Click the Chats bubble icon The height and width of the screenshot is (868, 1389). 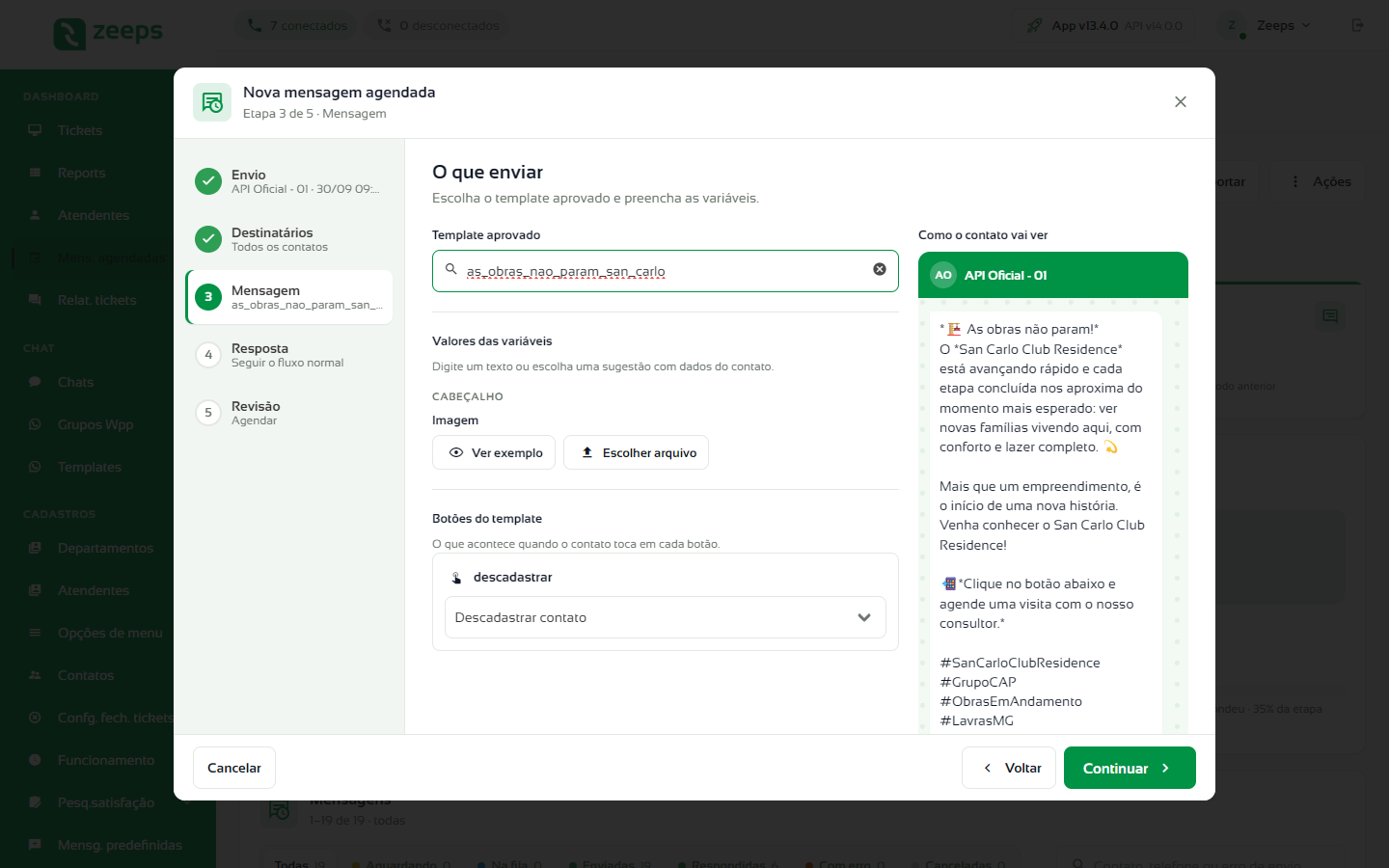(35, 382)
